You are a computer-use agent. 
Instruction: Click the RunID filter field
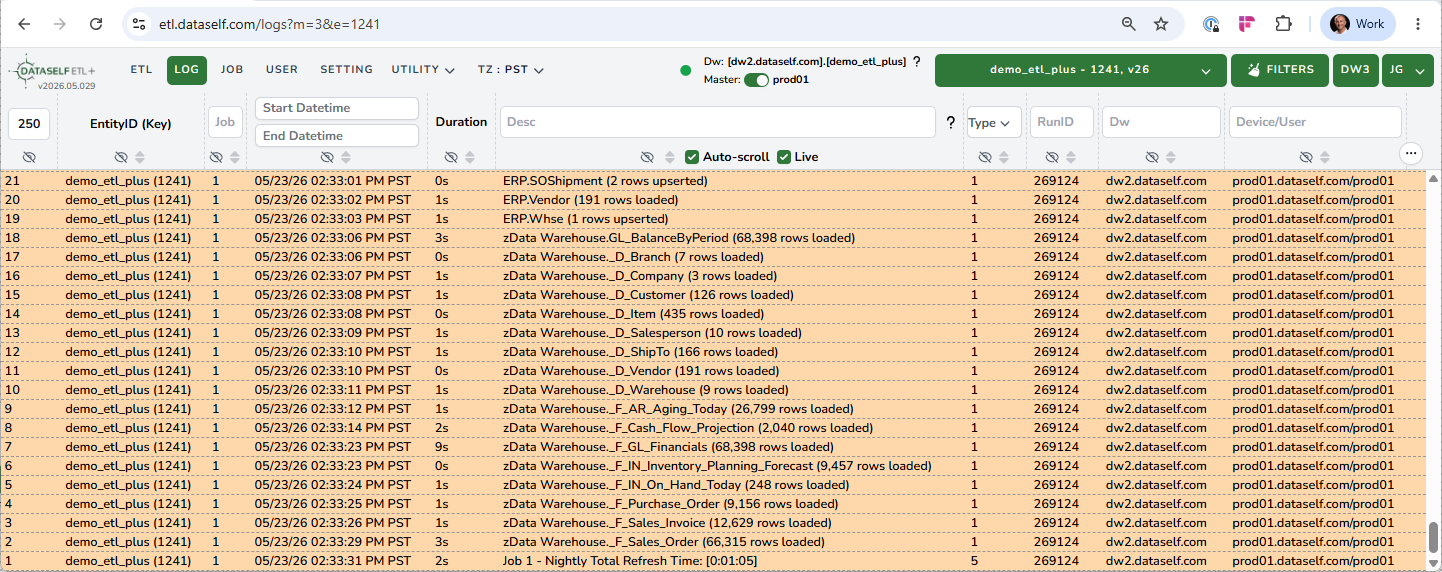click(1062, 122)
